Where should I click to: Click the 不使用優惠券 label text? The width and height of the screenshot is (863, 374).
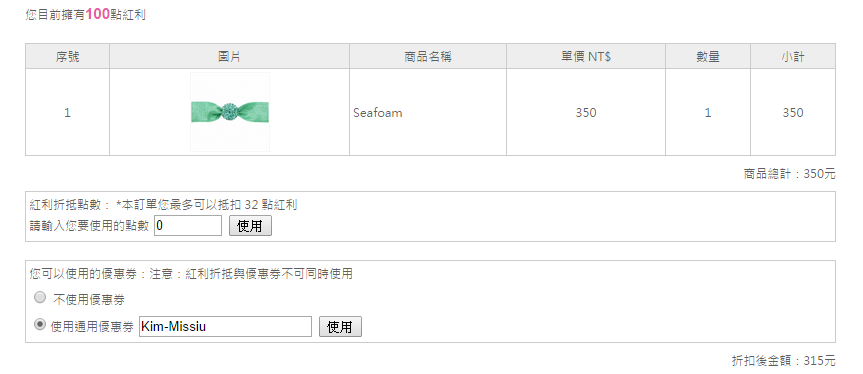point(89,300)
